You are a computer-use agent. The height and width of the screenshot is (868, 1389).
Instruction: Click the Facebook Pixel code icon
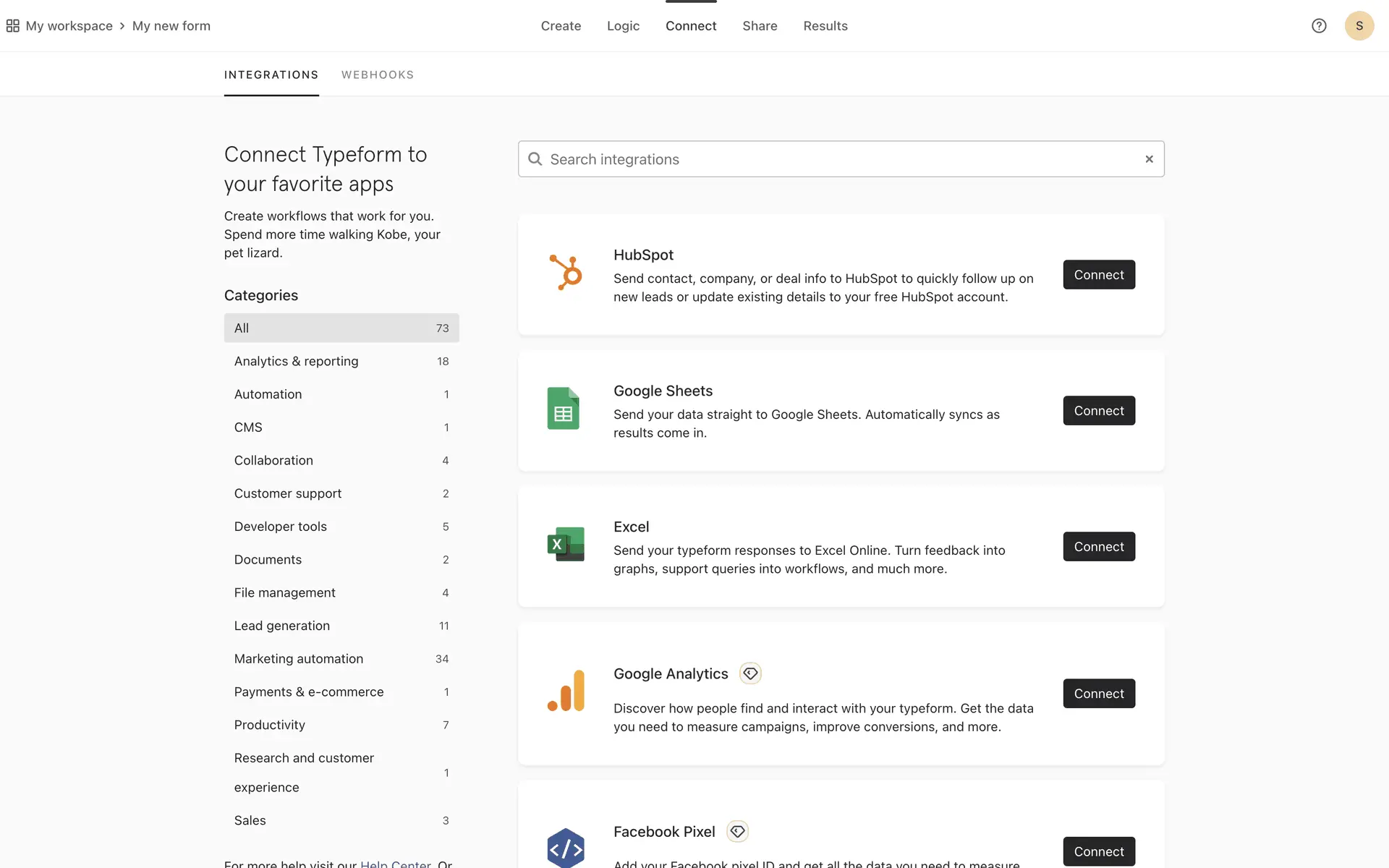tap(566, 848)
